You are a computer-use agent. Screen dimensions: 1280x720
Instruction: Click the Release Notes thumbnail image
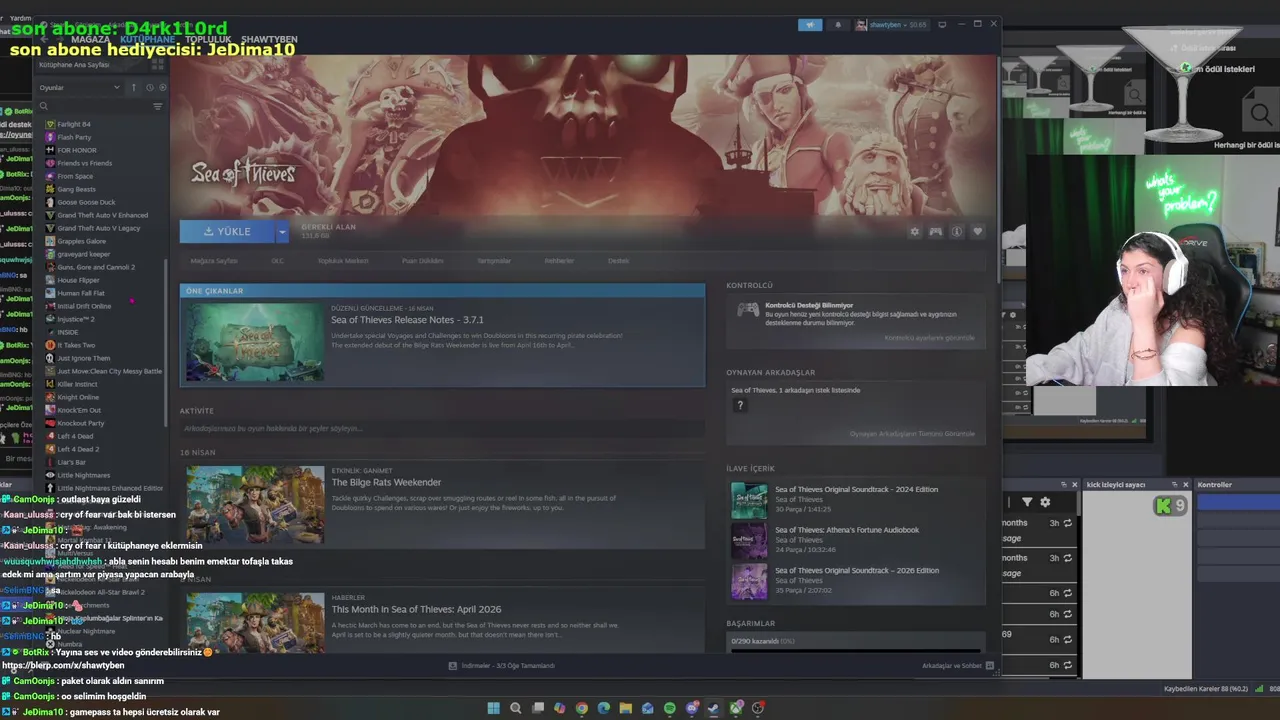pos(255,342)
